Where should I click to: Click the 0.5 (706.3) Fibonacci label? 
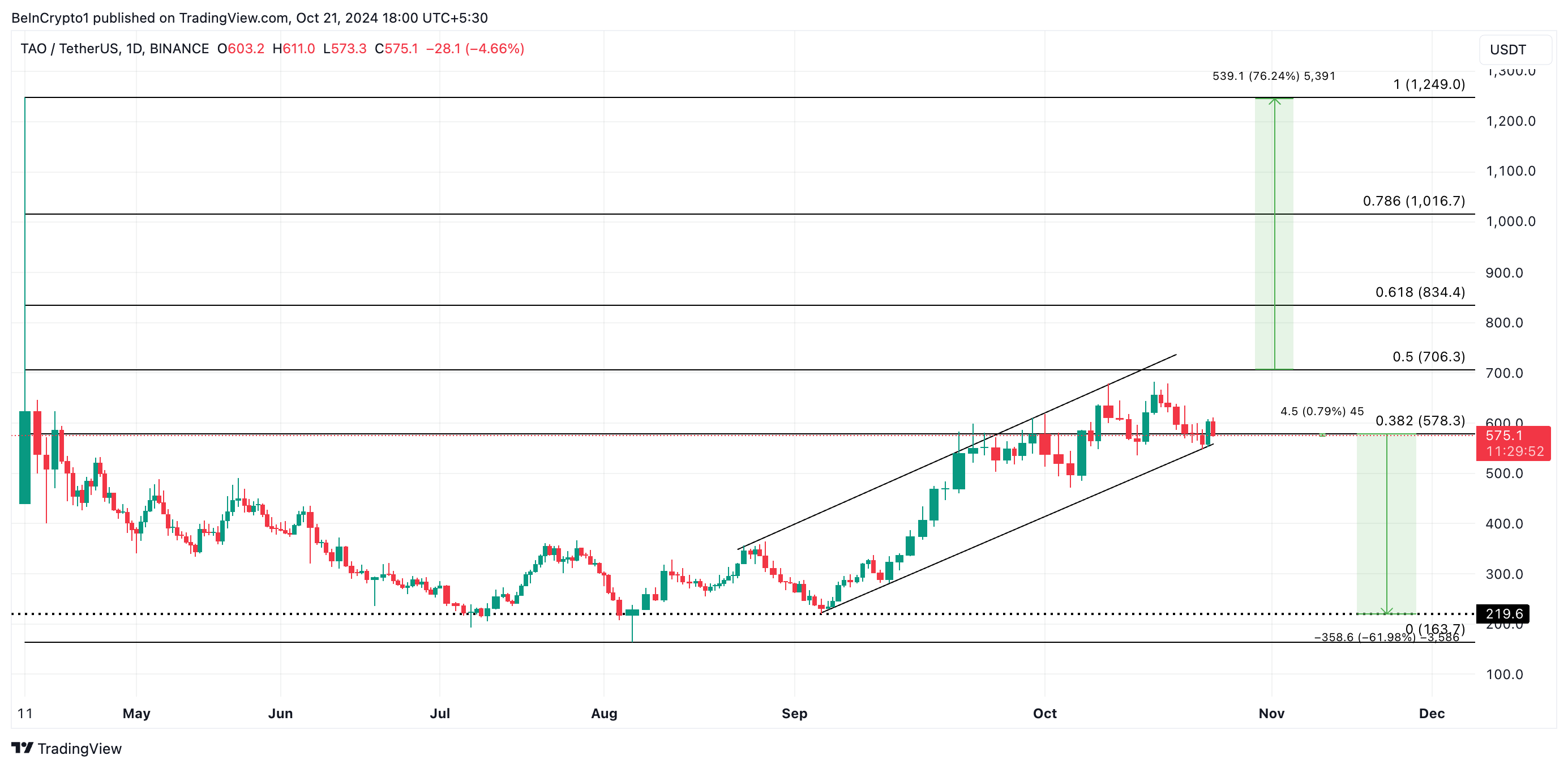1428,356
